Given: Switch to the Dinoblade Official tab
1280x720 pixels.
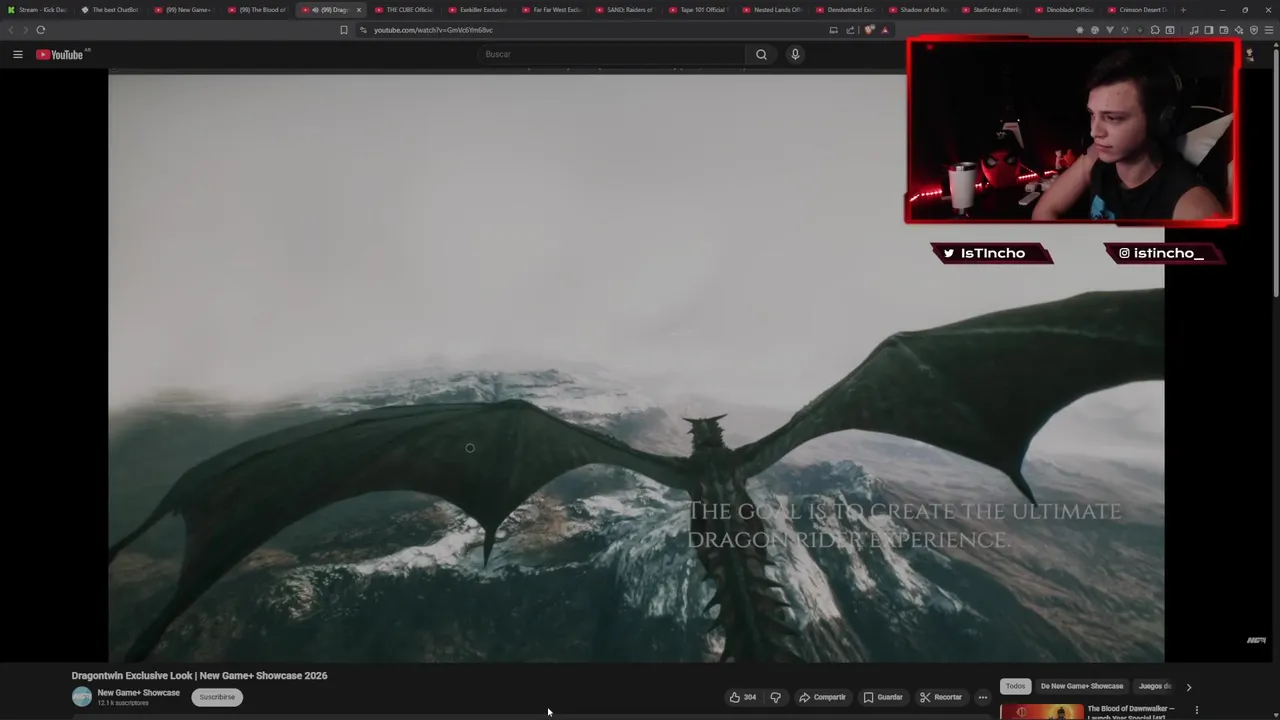Looking at the screenshot, I should [1067, 10].
